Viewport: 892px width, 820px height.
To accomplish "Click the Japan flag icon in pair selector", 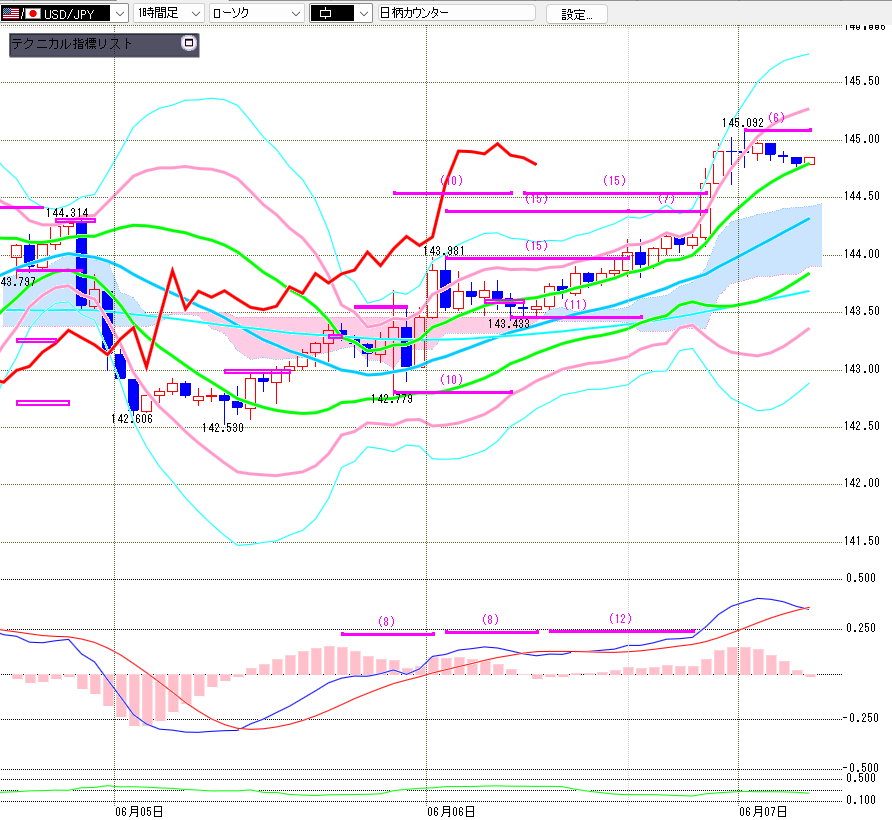I will 32,14.
